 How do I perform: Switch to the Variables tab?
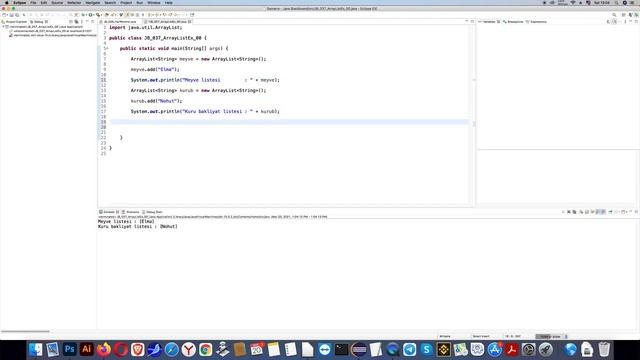pos(489,22)
